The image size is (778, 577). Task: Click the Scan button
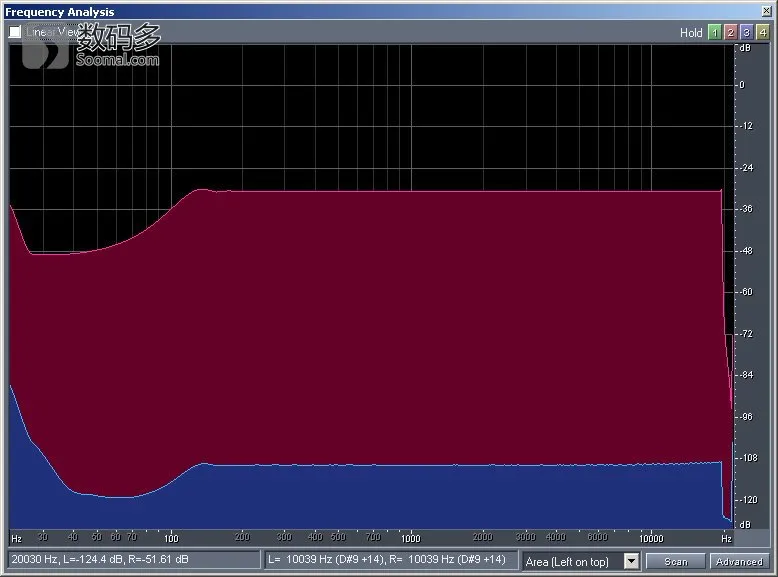675,562
